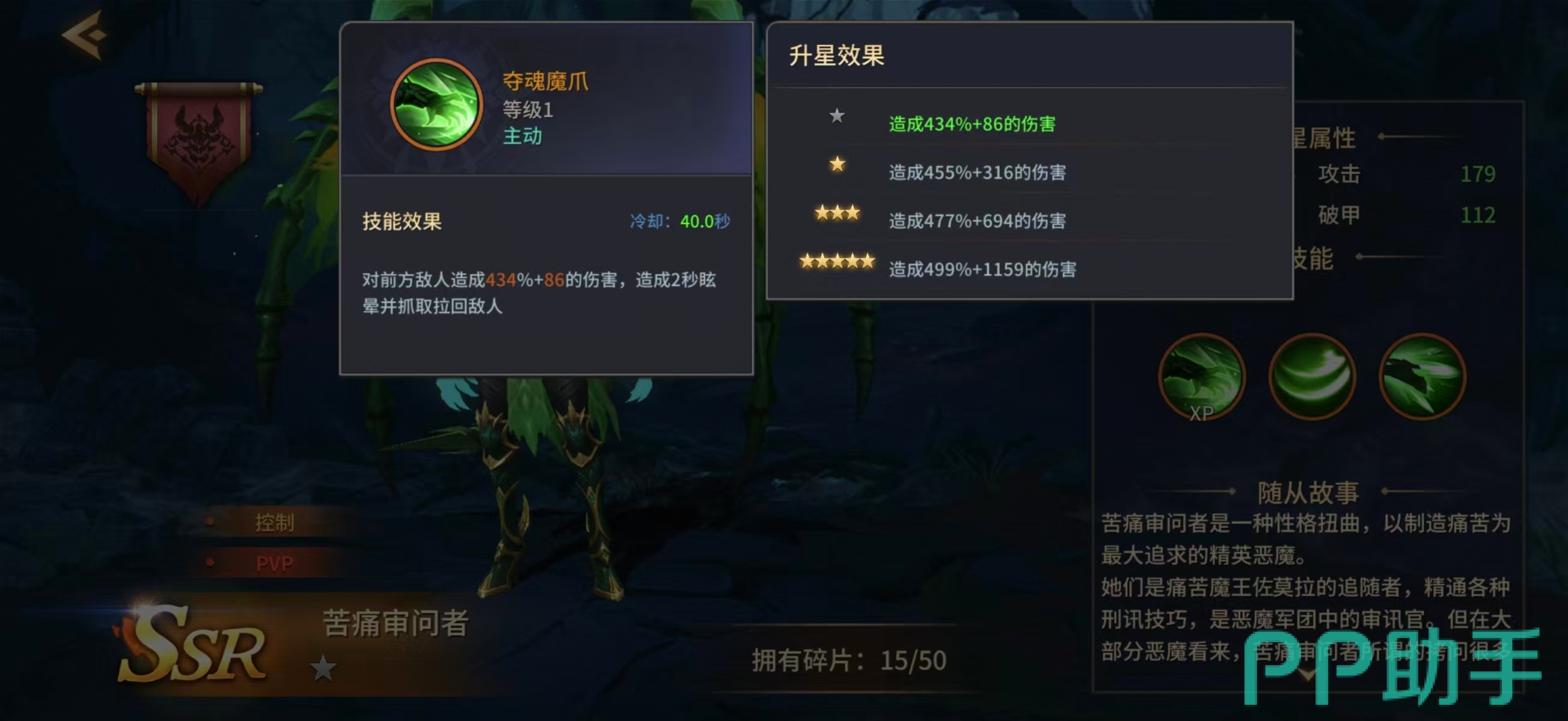The image size is (1568, 721).
Task: Select the single gold star effect row
Action: pyautogui.click(x=1029, y=169)
